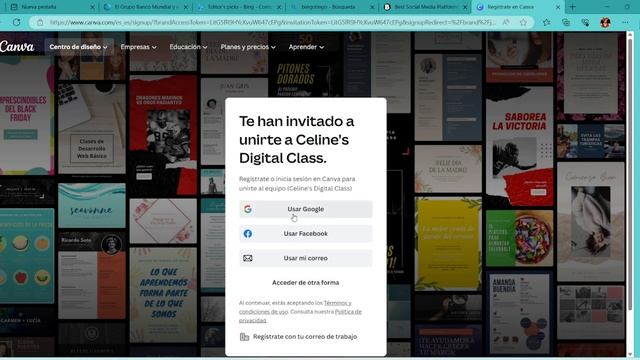Click the read aloud icon in the address bar
The image size is (640, 360).
tap(506, 22)
